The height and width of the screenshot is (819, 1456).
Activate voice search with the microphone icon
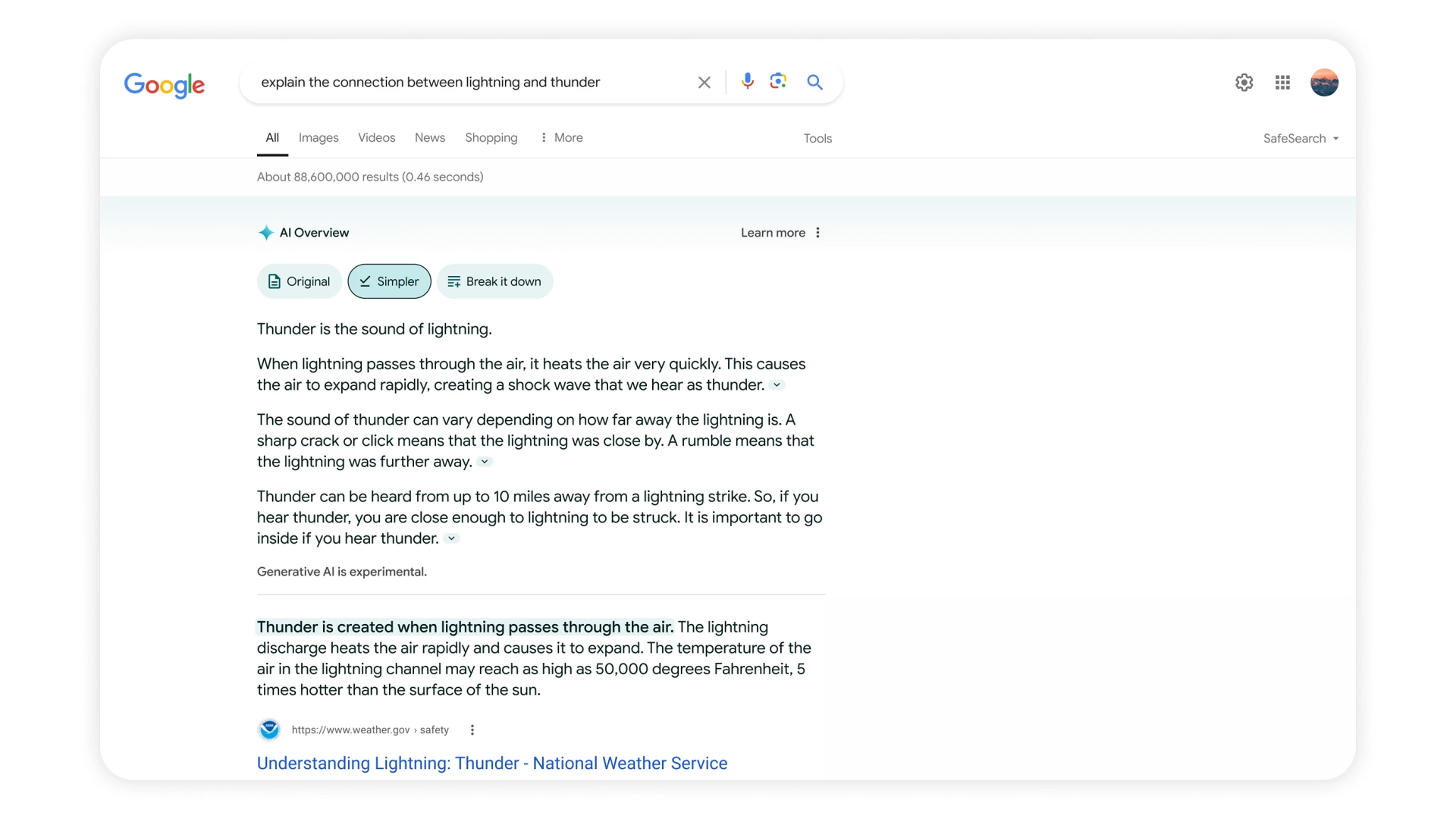click(x=748, y=81)
